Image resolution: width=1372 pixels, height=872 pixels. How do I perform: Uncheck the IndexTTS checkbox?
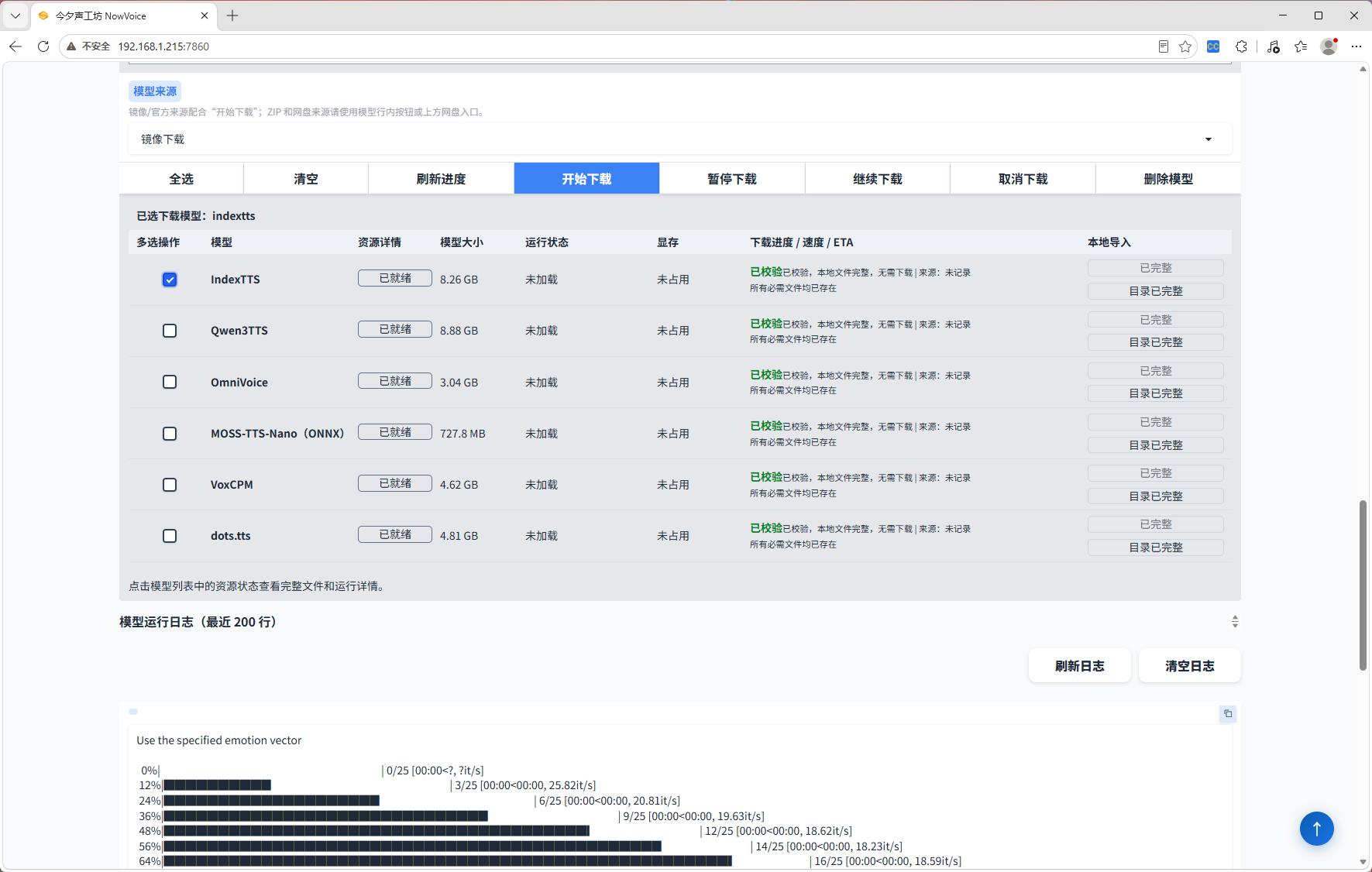coord(170,280)
